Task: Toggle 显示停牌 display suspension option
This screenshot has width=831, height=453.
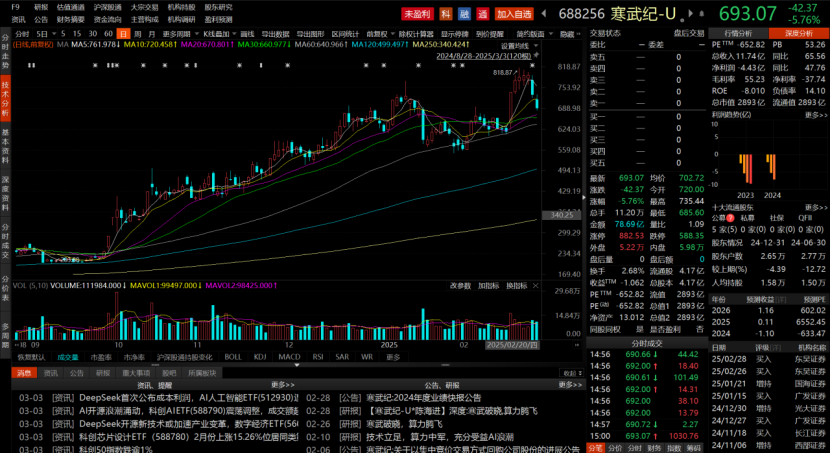Action: coord(455,33)
